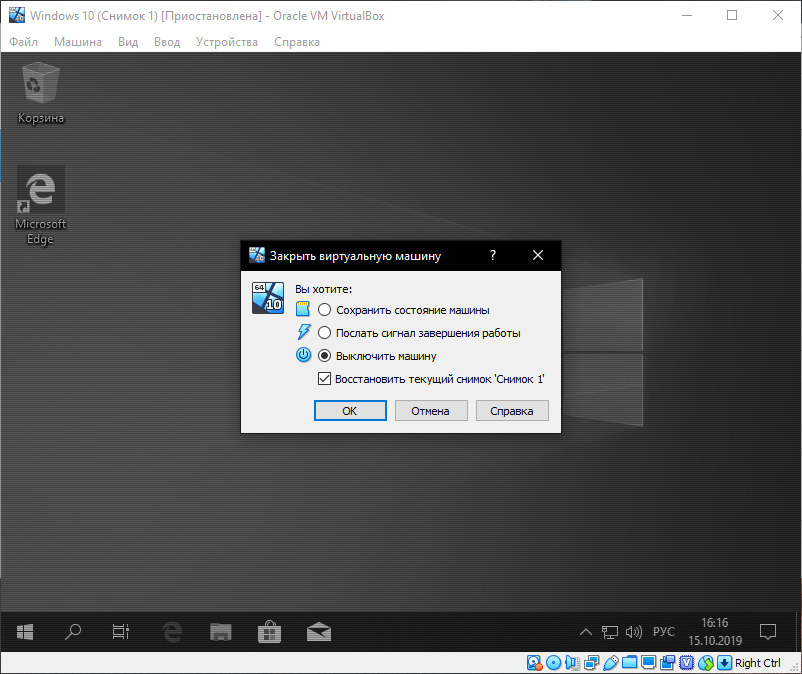Screen dimensions: 802x674
Task: Select 'Послать сигнал завершения работы' radio option
Action: tap(324, 333)
